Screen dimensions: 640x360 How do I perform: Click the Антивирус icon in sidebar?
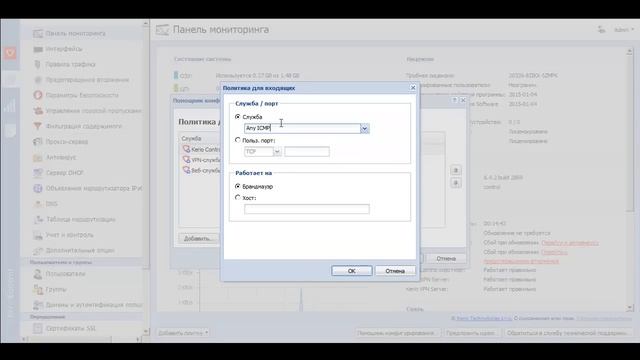pyautogui.click(x=38, y=157)
